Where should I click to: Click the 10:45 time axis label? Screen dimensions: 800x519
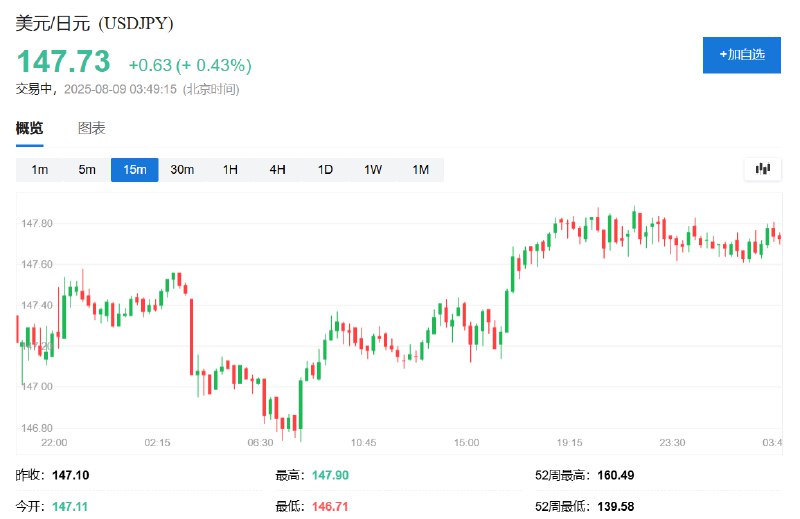(363, 442)
